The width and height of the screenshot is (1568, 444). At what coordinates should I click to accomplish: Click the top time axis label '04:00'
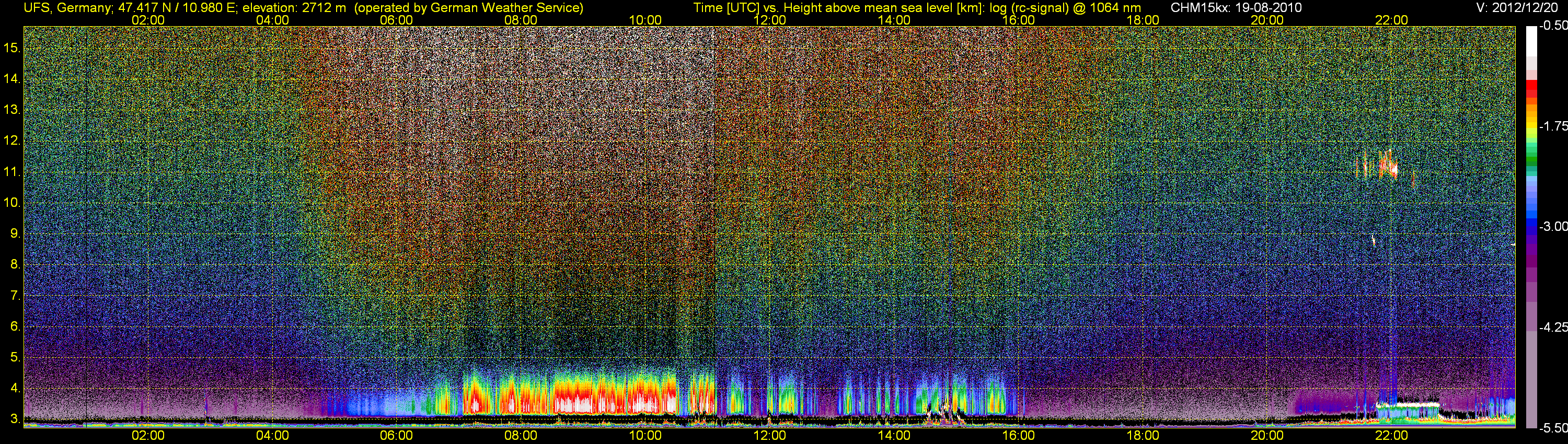pyautogui.click(x=272, y=20)
